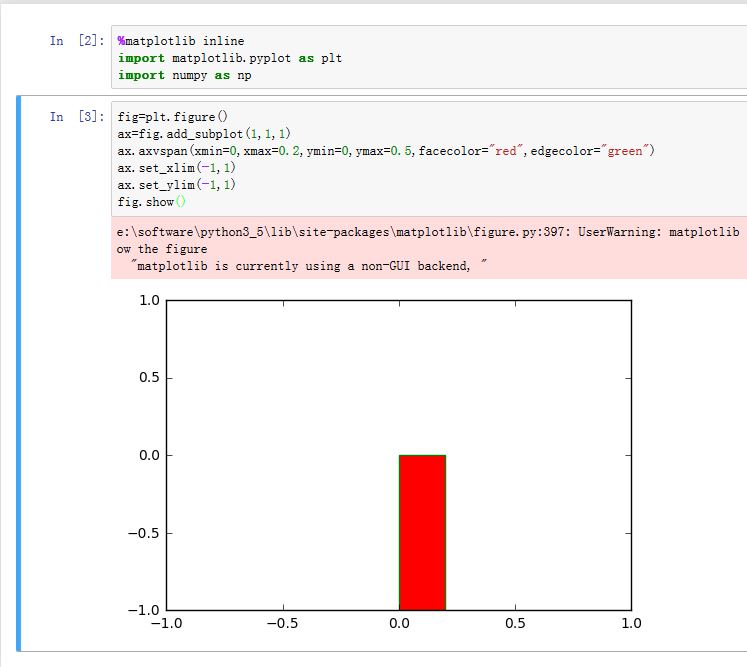Click the ax.axvspan code line
747x667 pixels.
386,151
